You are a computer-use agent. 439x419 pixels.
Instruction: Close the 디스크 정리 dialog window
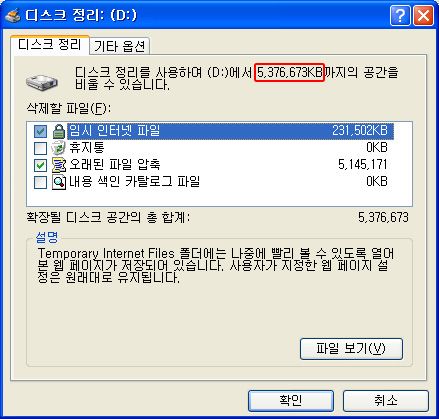point(423,15)
